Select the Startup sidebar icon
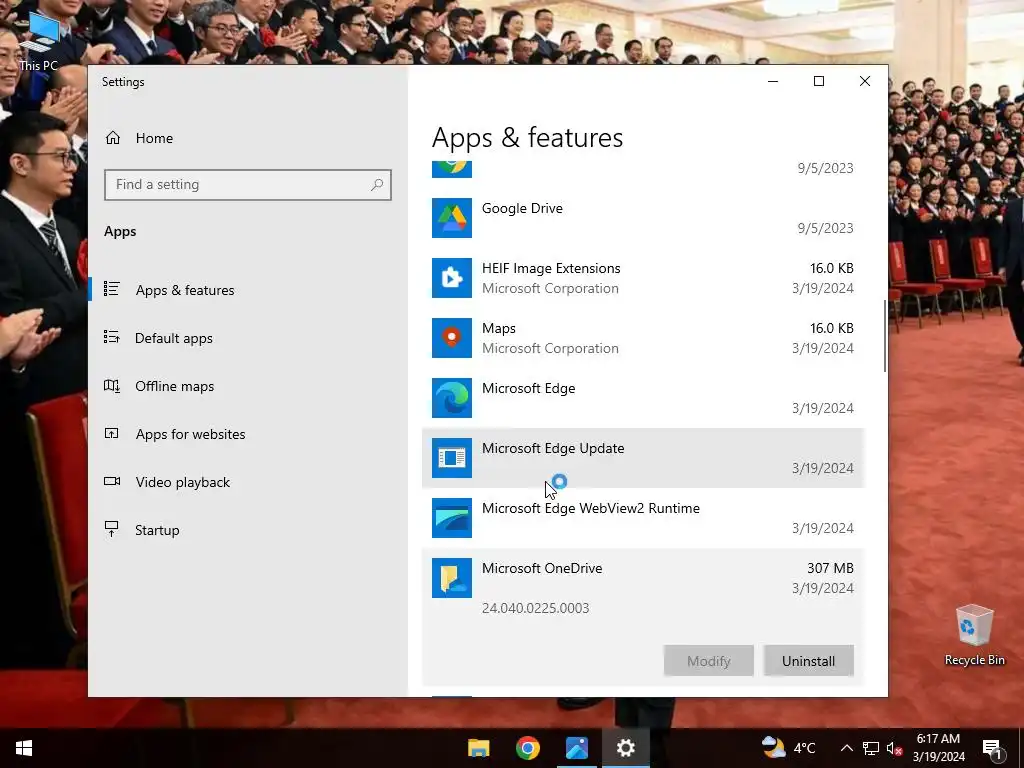This screenshot has height=768, width=1024. click(112, 529)
